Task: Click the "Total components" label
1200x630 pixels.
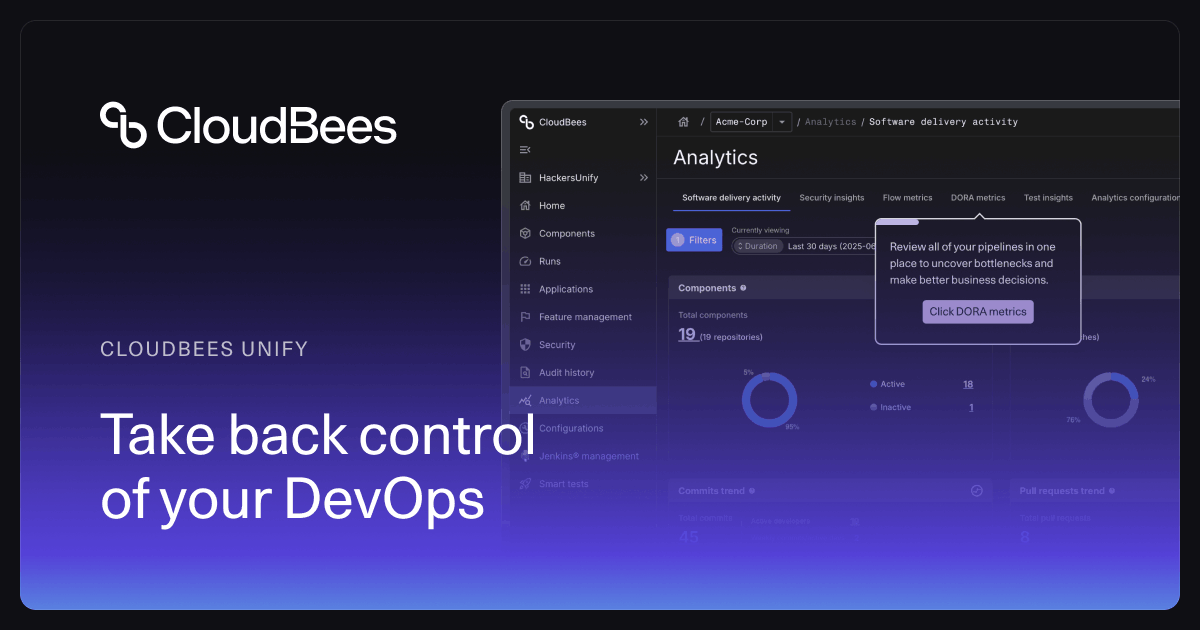Action: 713,315
